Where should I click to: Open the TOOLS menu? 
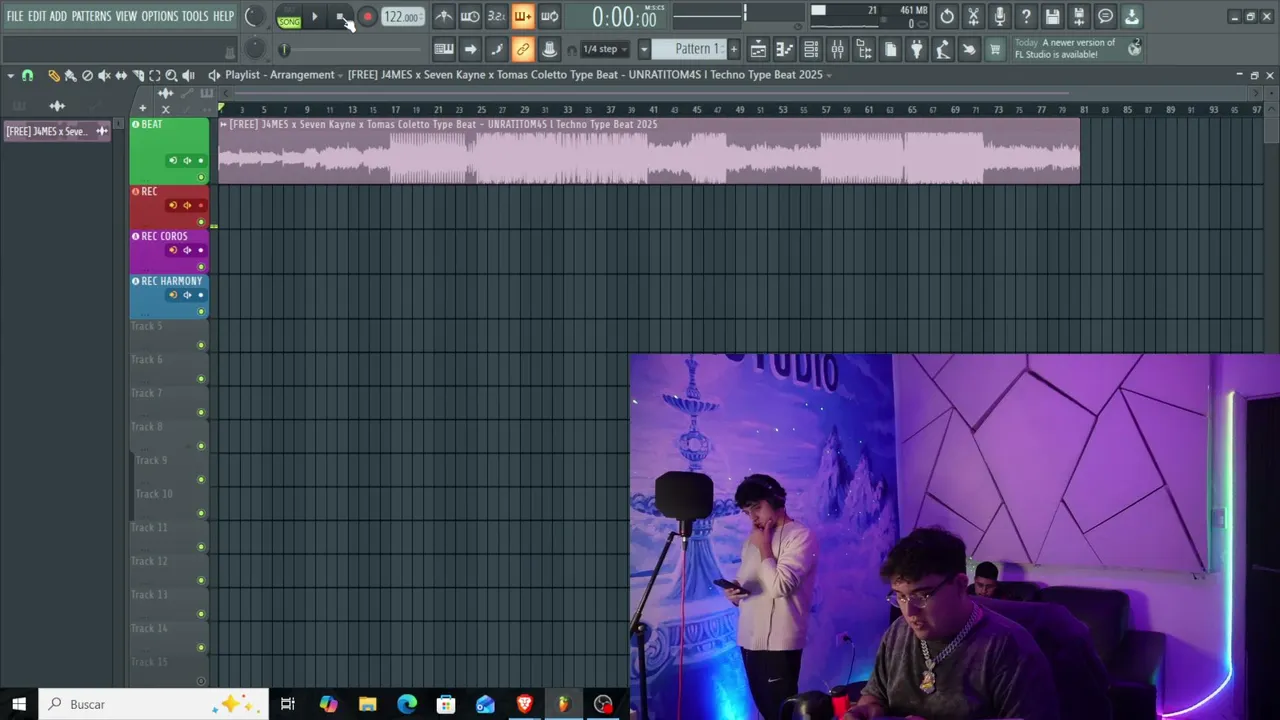click(195, 16)
